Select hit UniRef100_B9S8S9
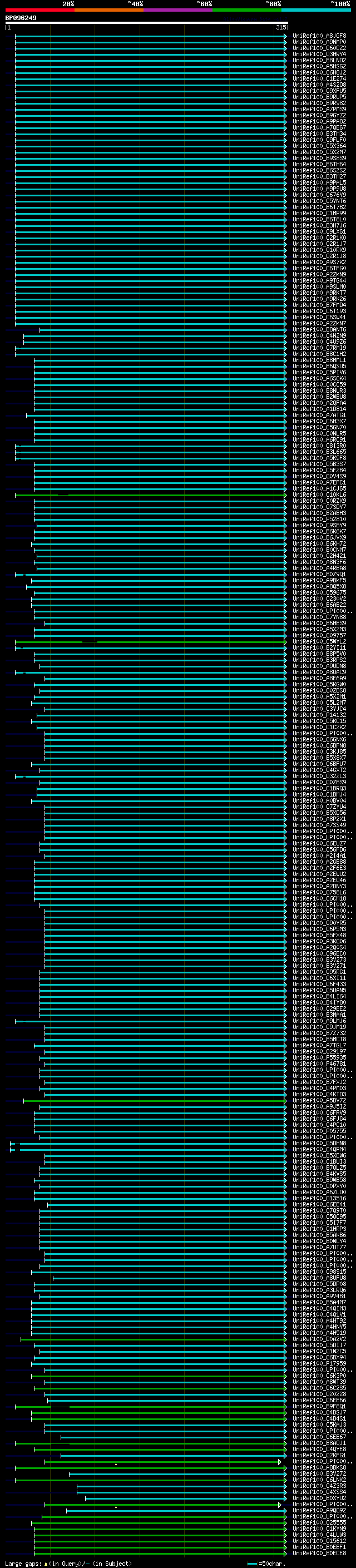Image resolution: width=356 pixels, height=1568 pixels. tap(319, 159)
